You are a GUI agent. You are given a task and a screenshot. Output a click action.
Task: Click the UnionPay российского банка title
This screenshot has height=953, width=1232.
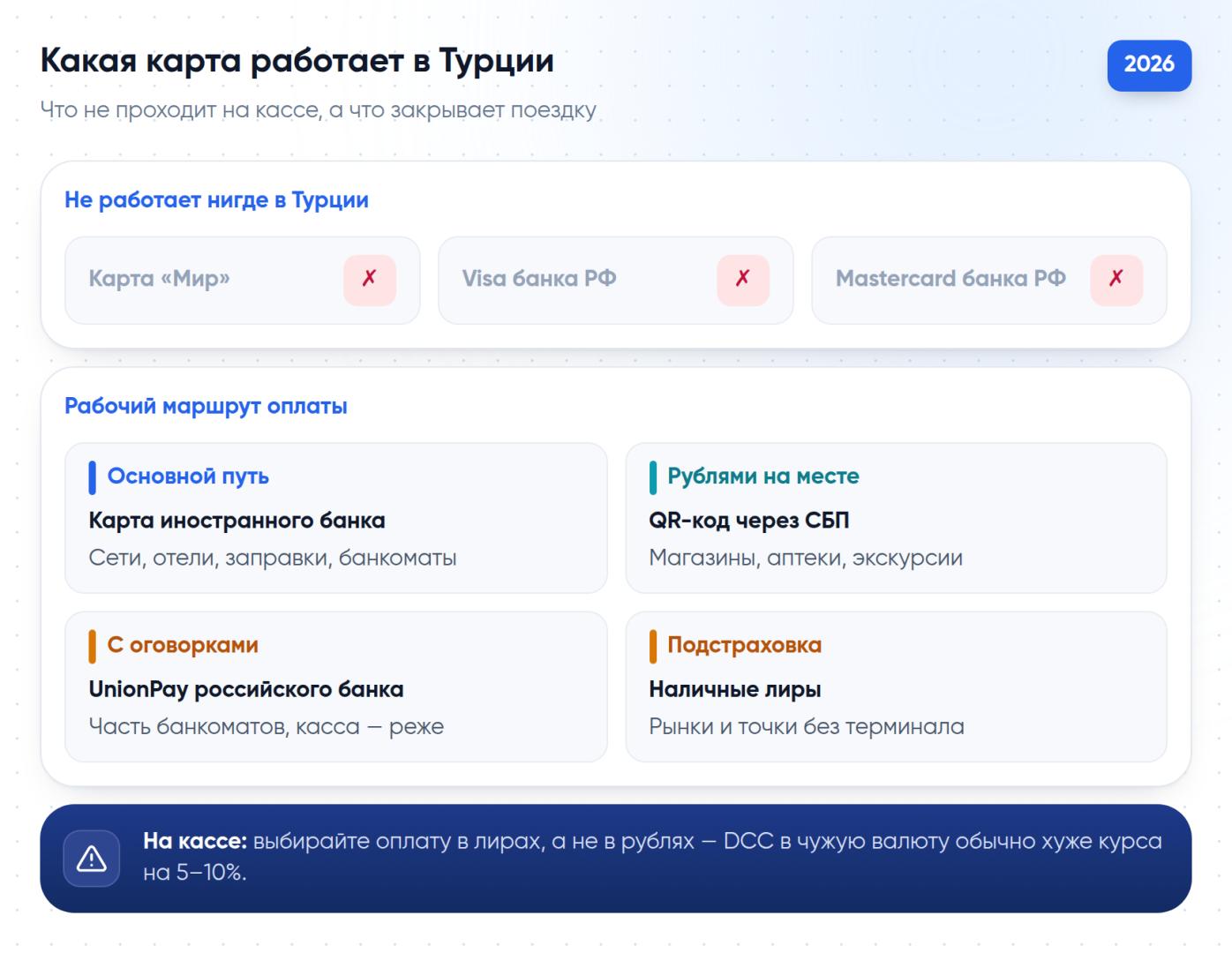click(x=246, y=690)
